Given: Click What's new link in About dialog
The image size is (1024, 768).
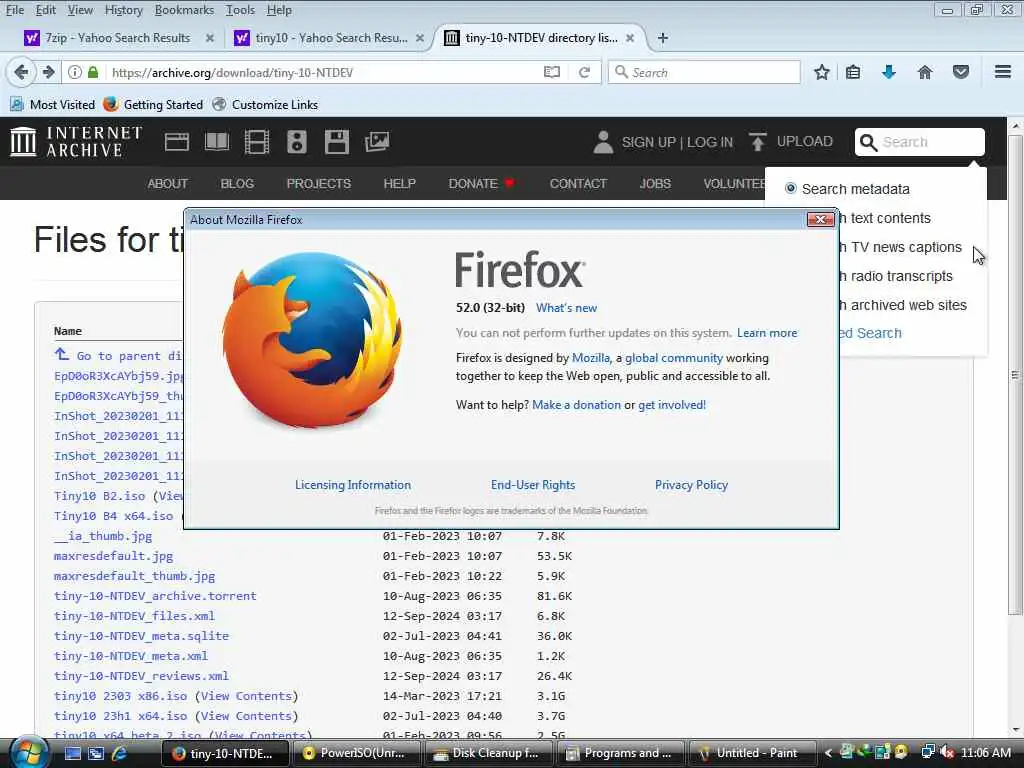Looking at the screenshot, I should click(566, 308).
